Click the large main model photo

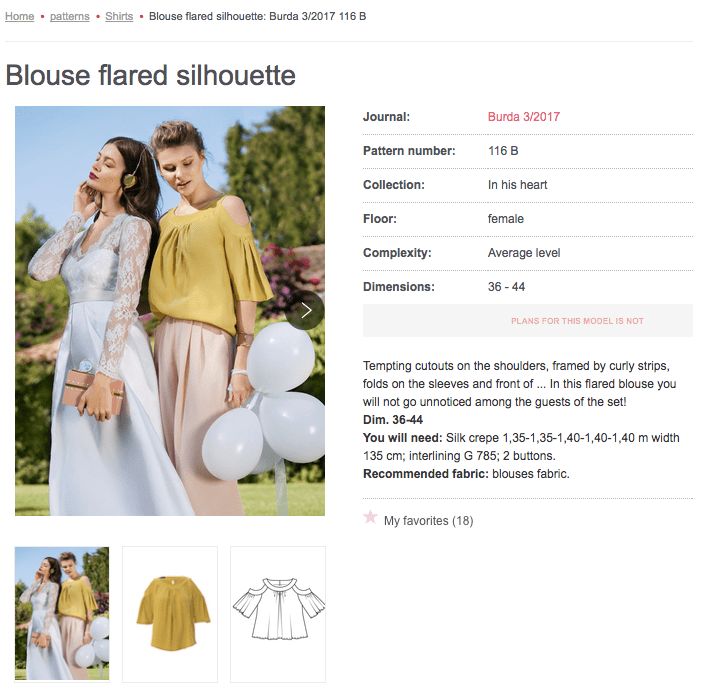[170, 311]
